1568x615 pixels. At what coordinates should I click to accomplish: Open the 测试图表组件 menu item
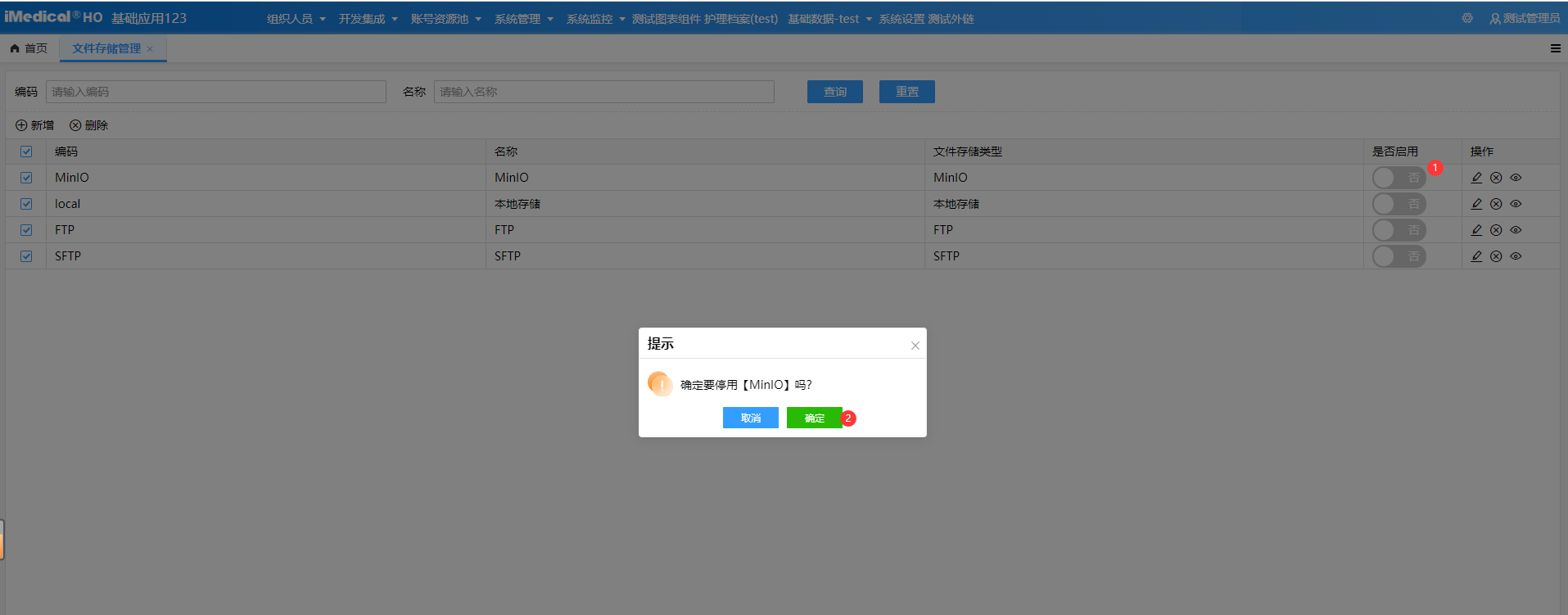[666, 19]
